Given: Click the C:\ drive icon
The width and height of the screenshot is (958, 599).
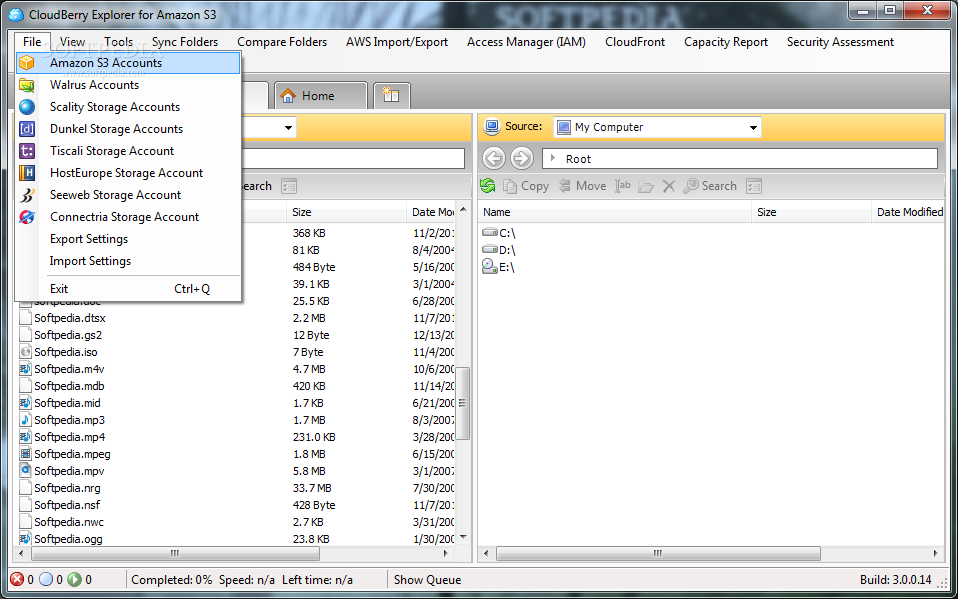Looking at the screenshot, I should click(x=490, y=233).
